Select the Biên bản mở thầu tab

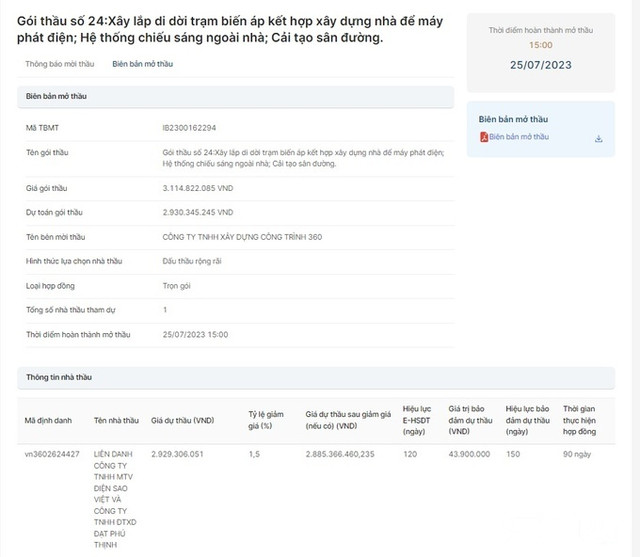[x=142, y=63]
